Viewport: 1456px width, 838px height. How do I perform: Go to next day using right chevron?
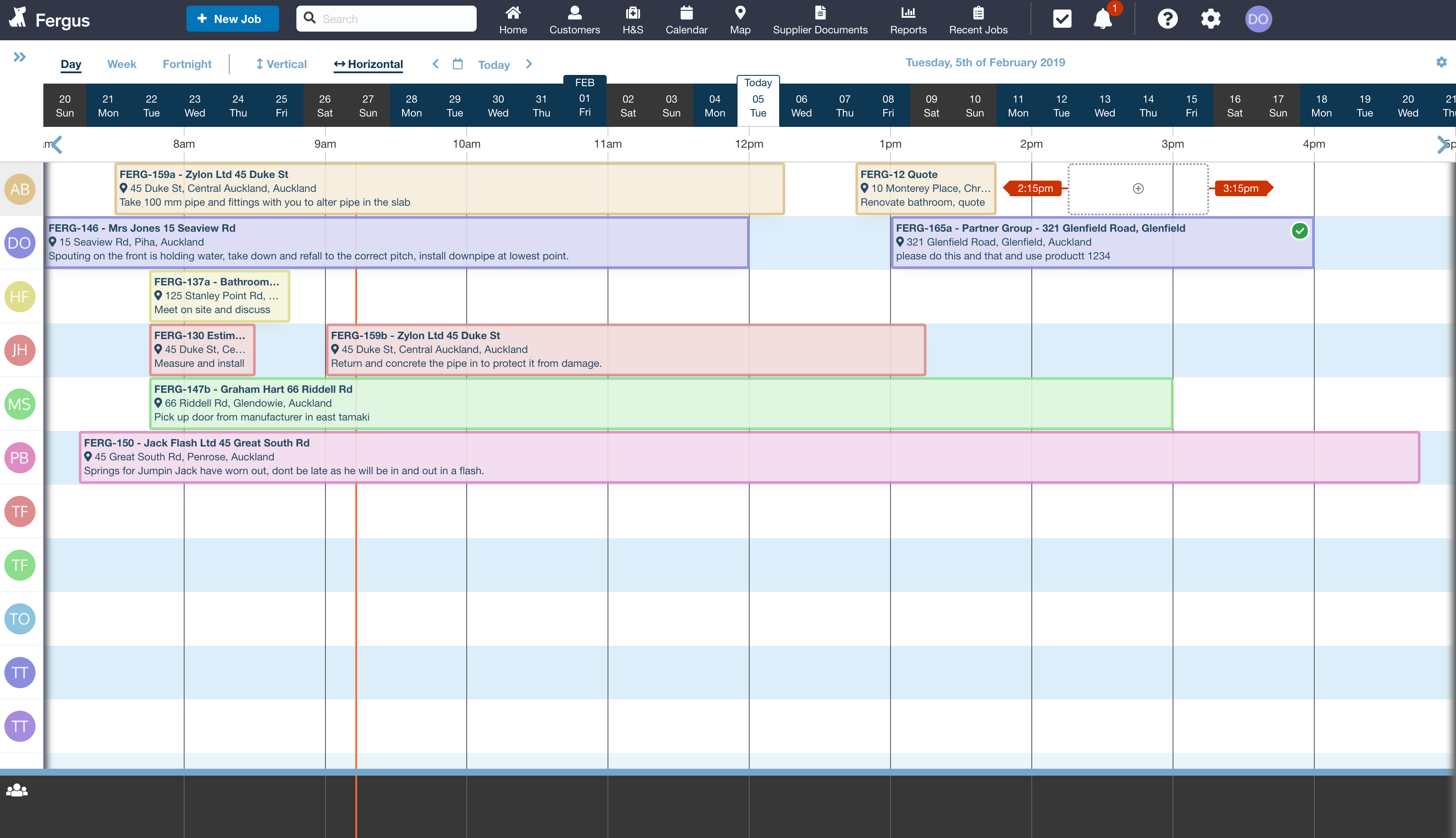[529, 64]
